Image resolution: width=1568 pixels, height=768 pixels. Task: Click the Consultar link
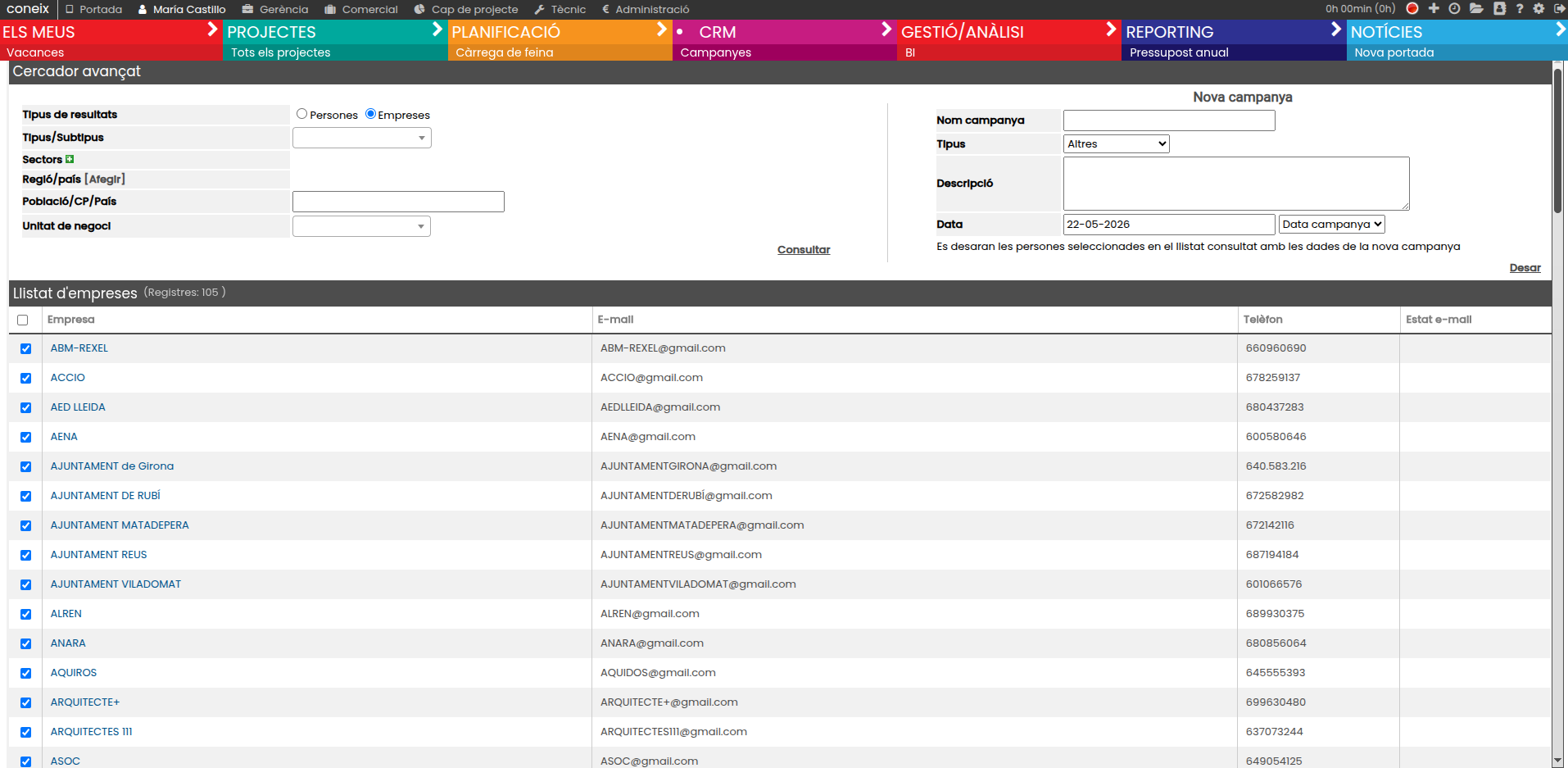coord(804,250)
